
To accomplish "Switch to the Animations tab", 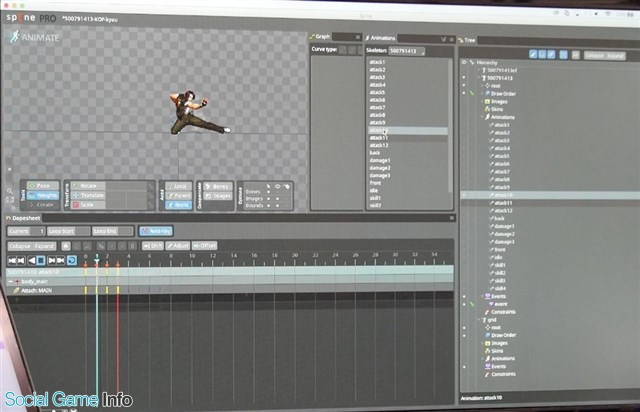I will point(380,38).
